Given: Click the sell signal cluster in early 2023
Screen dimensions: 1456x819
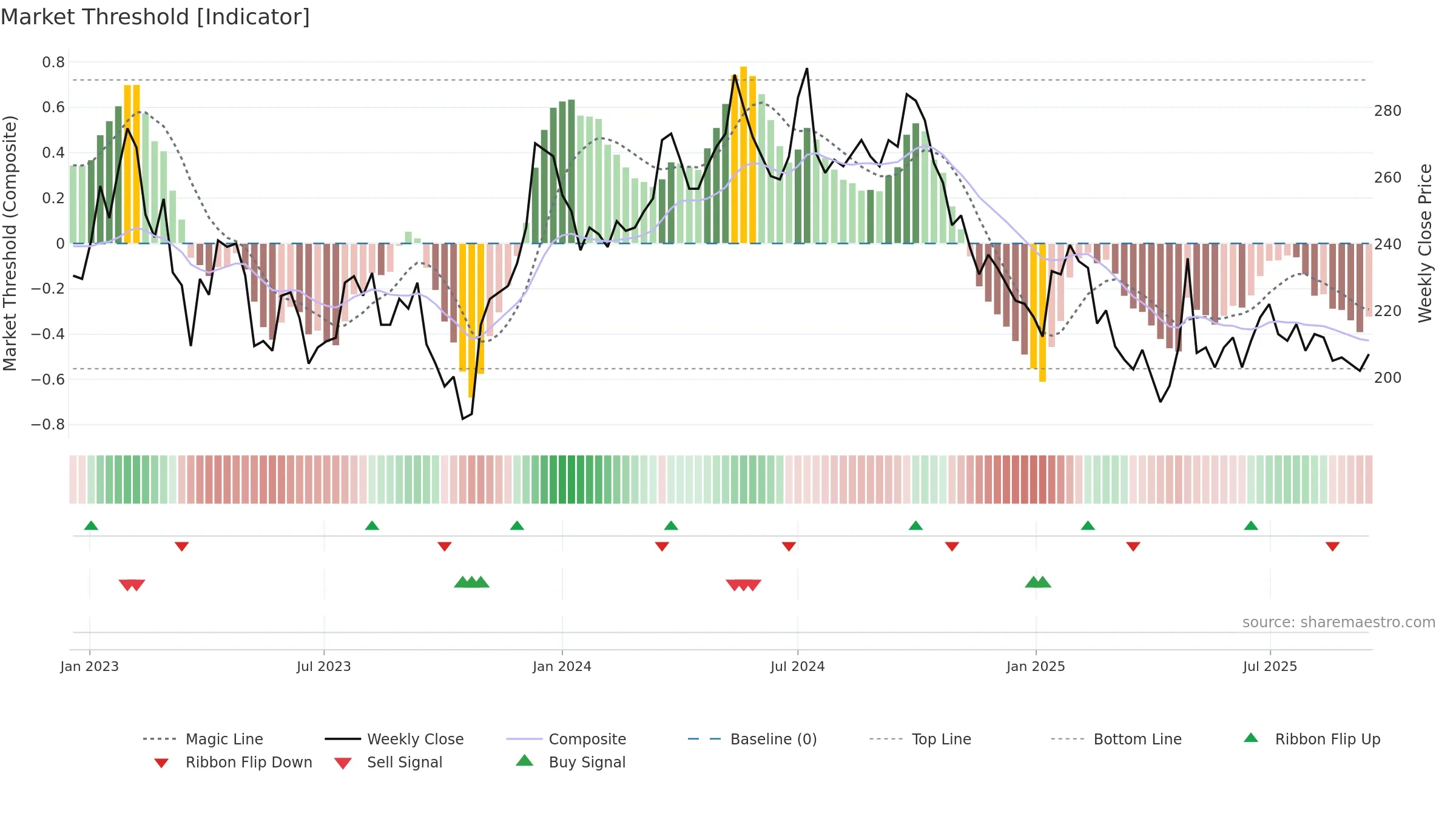Looking at the screenshot, I should tap(132, 585).
